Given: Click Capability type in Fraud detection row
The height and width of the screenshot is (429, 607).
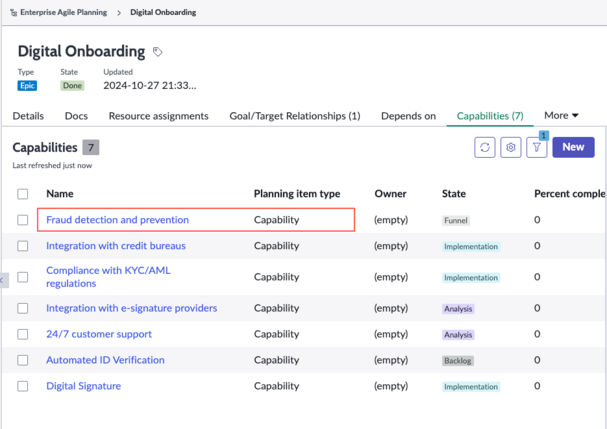Looking at the screenshot, I should pyautogui.click(x=276, y=220).
